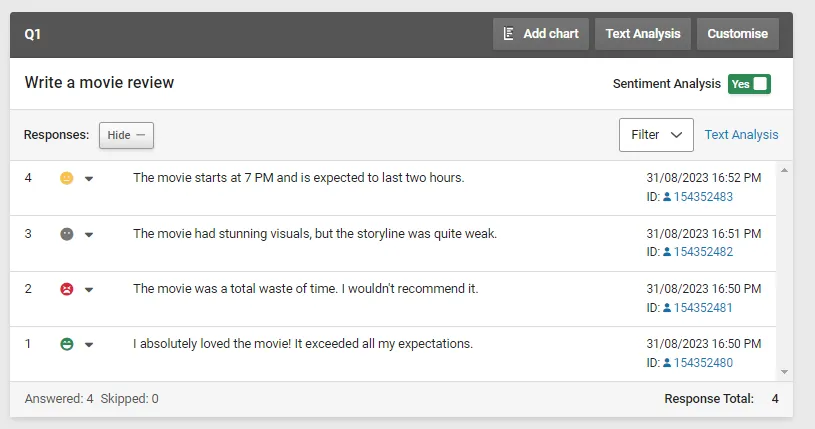Screen dimensions: 815x429
Task: Open the sentiment dropdown arrow for response 2
Action: pyautogui.click(x=89, y=290)
